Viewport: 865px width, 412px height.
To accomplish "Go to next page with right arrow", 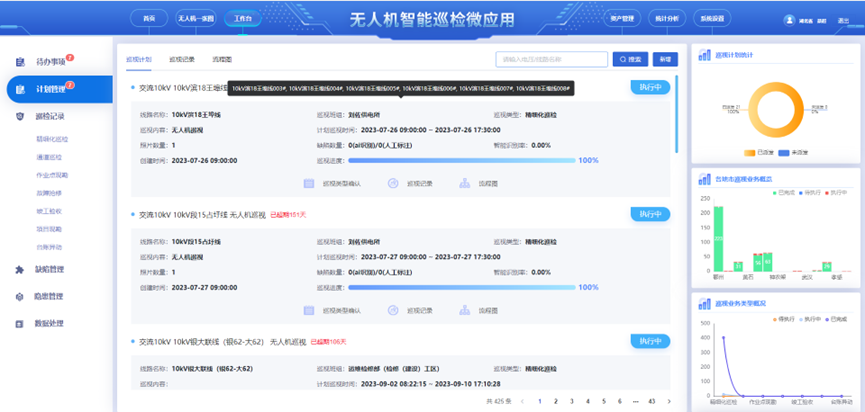I will tap(669, 402).
